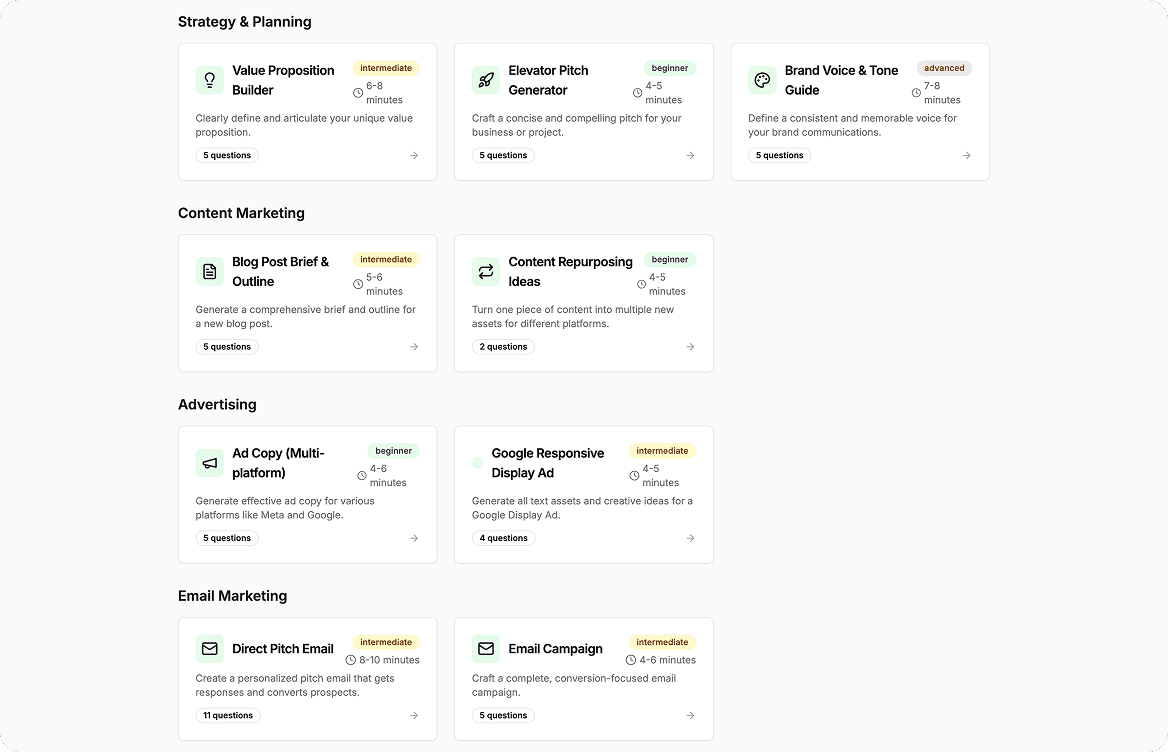Open Value Proposition Builder via its arrow
This screenshot has height=752, width=1168.
click(414, 156)
